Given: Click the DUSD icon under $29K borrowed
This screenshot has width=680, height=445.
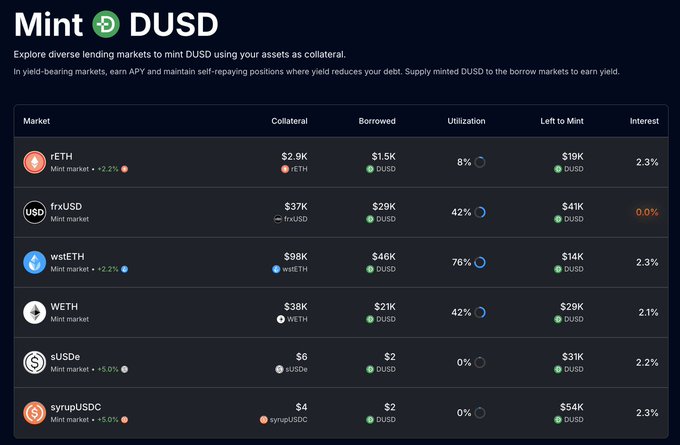Looking at the screenshot, I should pyautogui.click(x=370, y=219).
